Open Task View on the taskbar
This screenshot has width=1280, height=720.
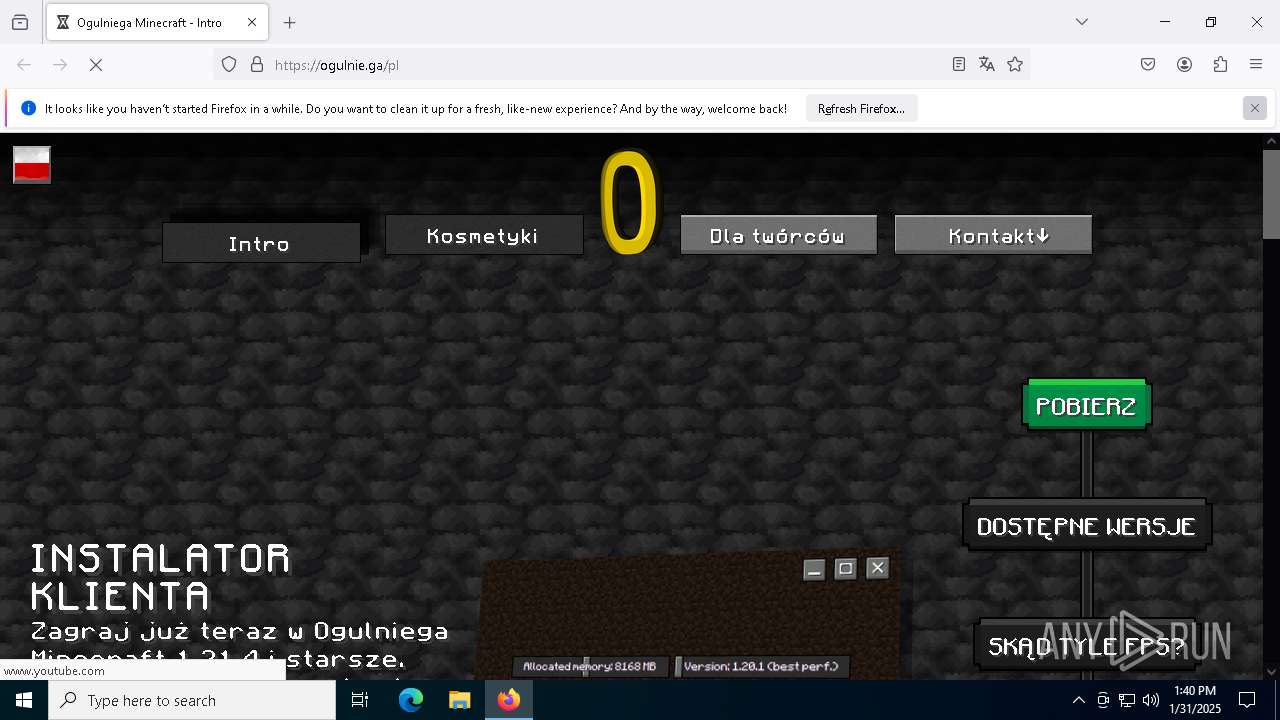point(360,700)
